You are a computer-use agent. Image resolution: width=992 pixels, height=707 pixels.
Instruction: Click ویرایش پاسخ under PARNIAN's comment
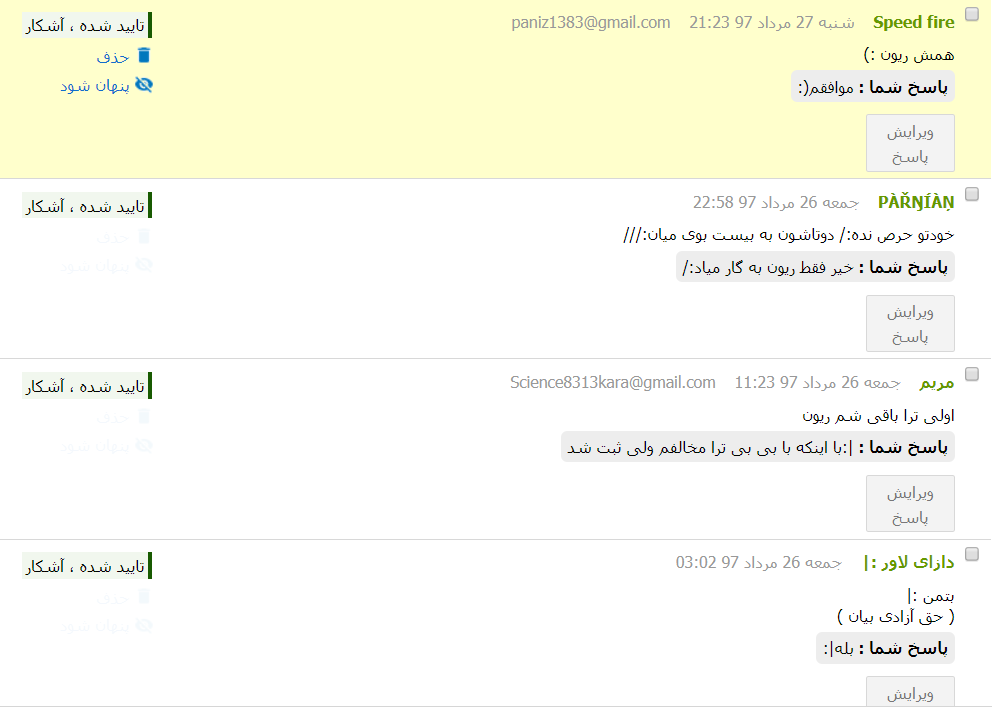(x=910, y=323)
